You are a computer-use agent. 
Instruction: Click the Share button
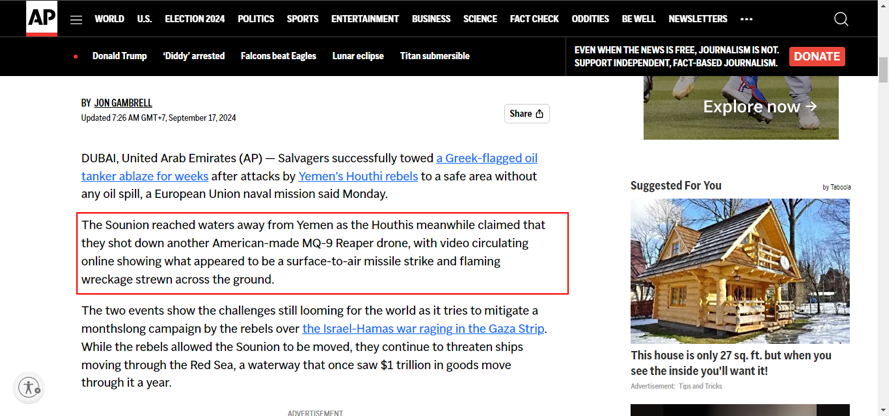click(527, 114)
